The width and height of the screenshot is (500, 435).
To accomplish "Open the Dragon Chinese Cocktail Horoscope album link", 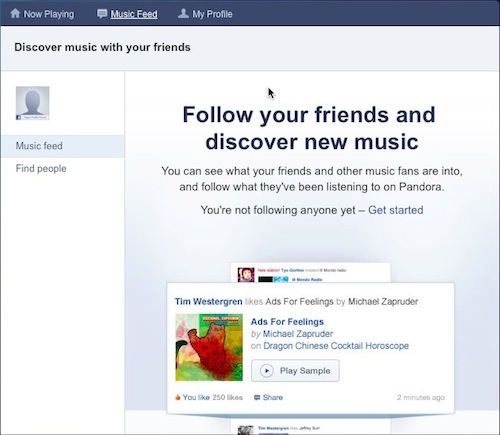I will click(336, 346).
